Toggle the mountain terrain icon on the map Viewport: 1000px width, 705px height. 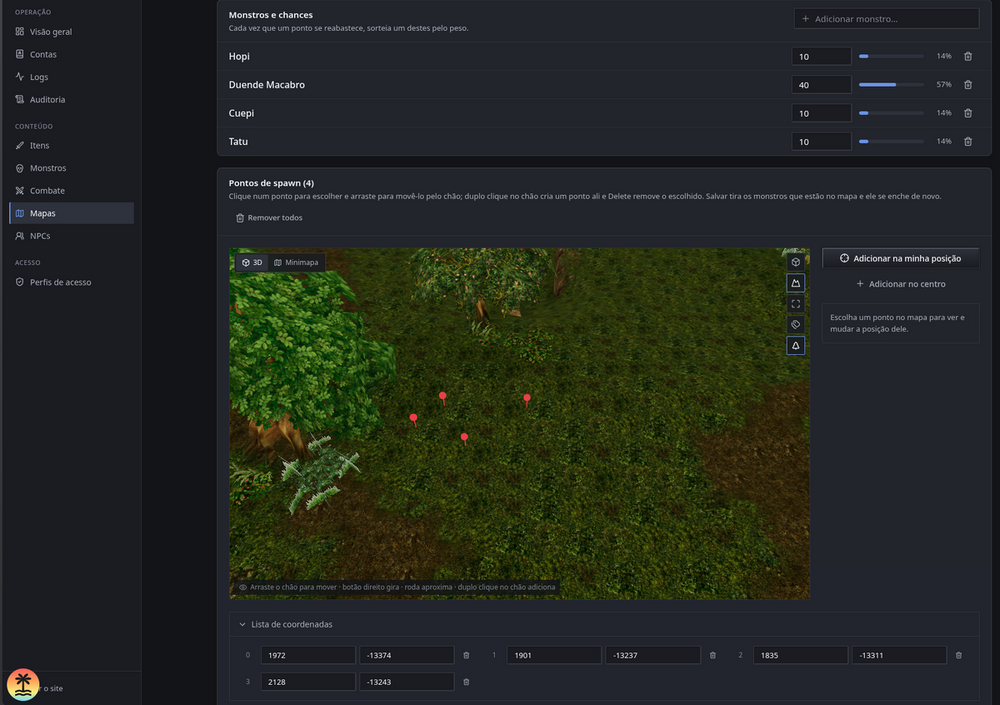(x=795, y=283)
